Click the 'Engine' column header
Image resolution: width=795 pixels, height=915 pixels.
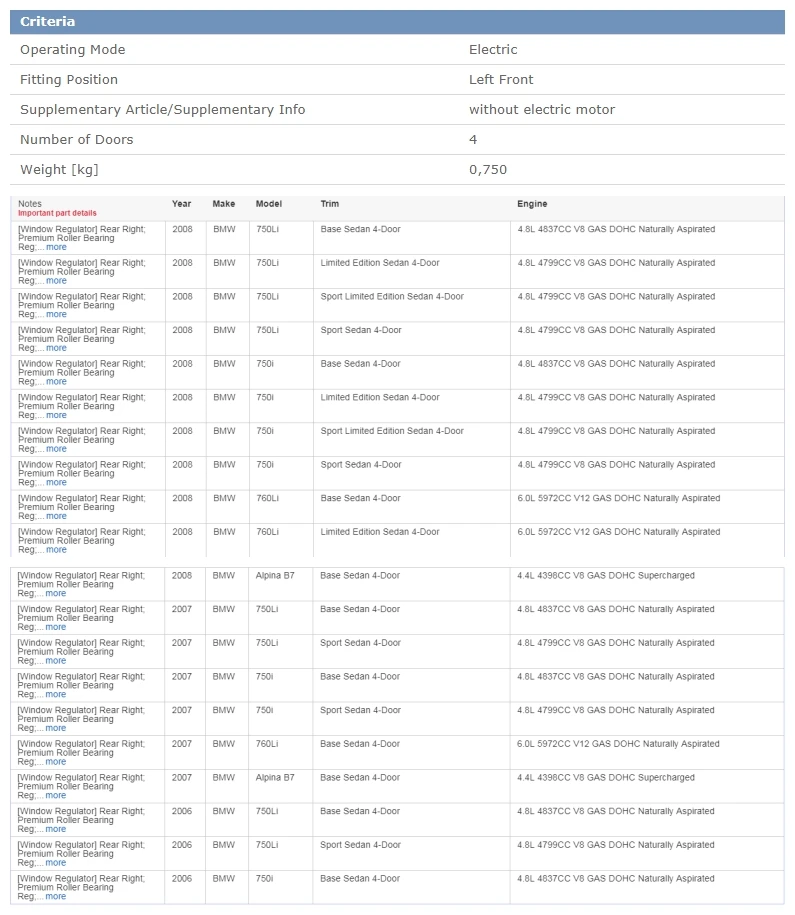pyautogui.click(x=532, y=204)
